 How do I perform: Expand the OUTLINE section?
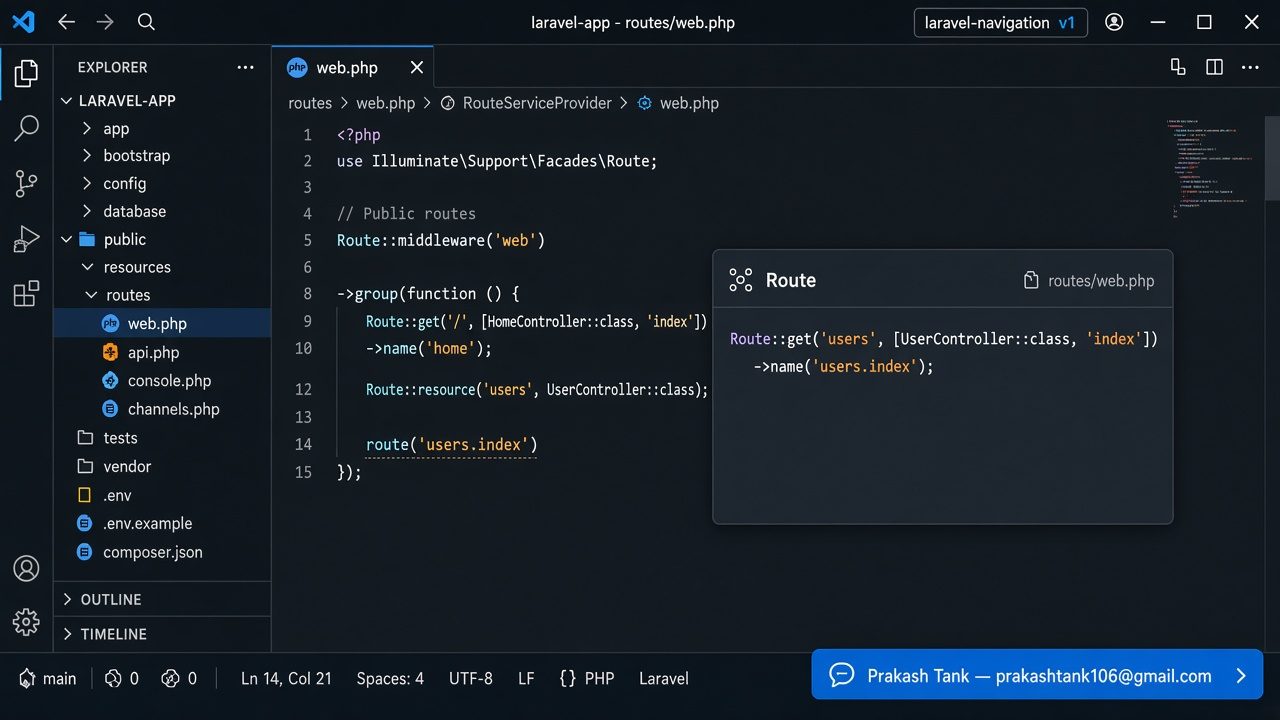point(162,599)
